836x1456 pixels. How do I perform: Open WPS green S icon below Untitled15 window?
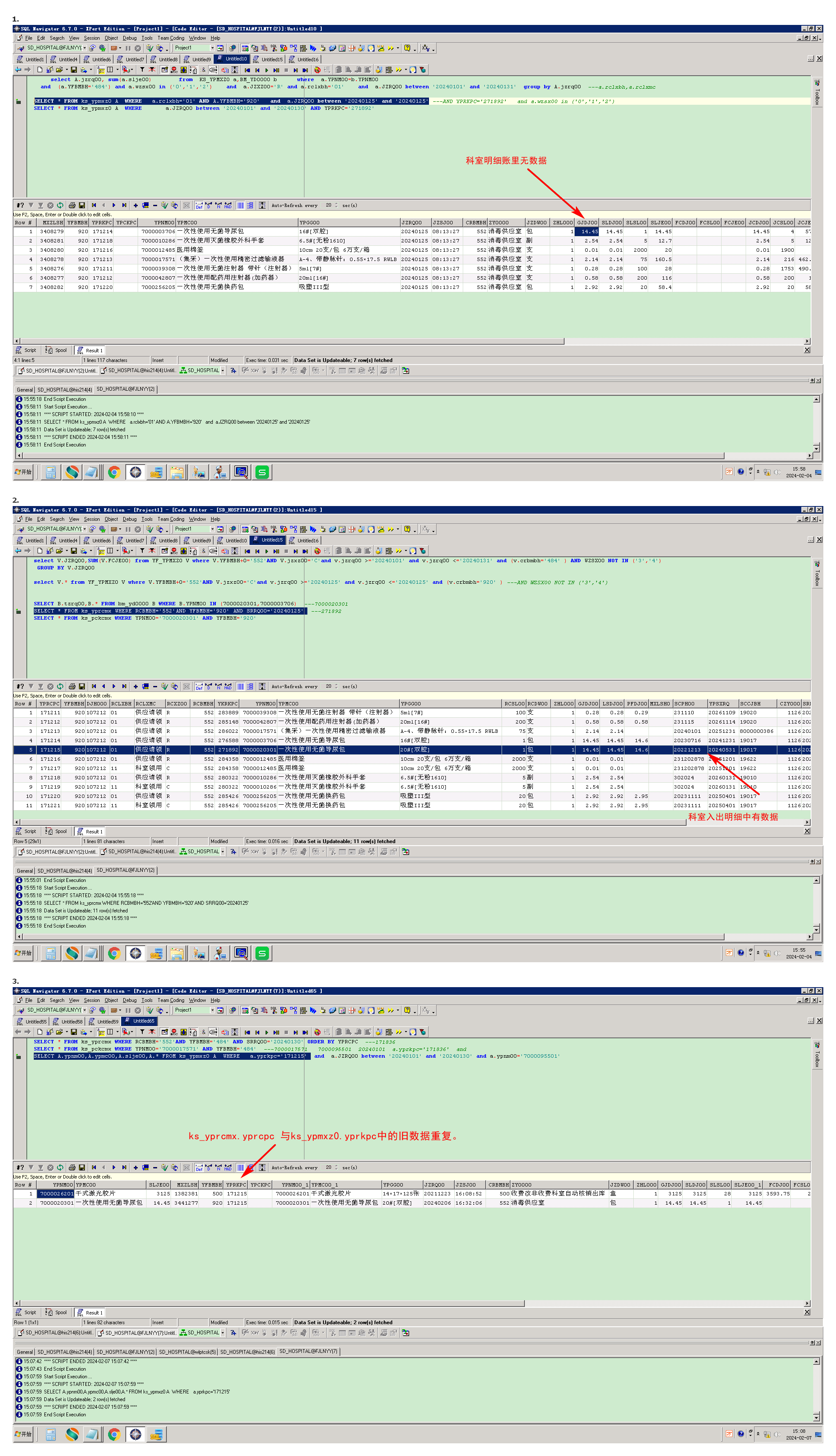click(262, 953)
